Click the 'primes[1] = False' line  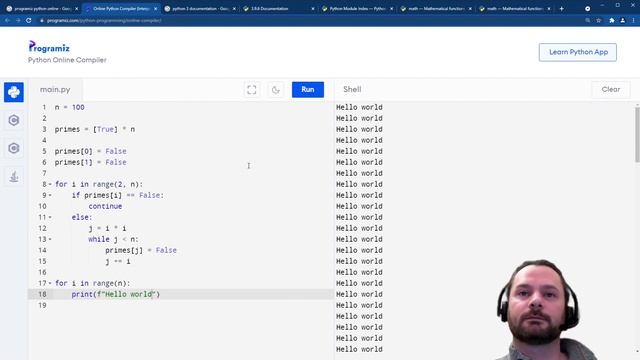tap(91, 162)
